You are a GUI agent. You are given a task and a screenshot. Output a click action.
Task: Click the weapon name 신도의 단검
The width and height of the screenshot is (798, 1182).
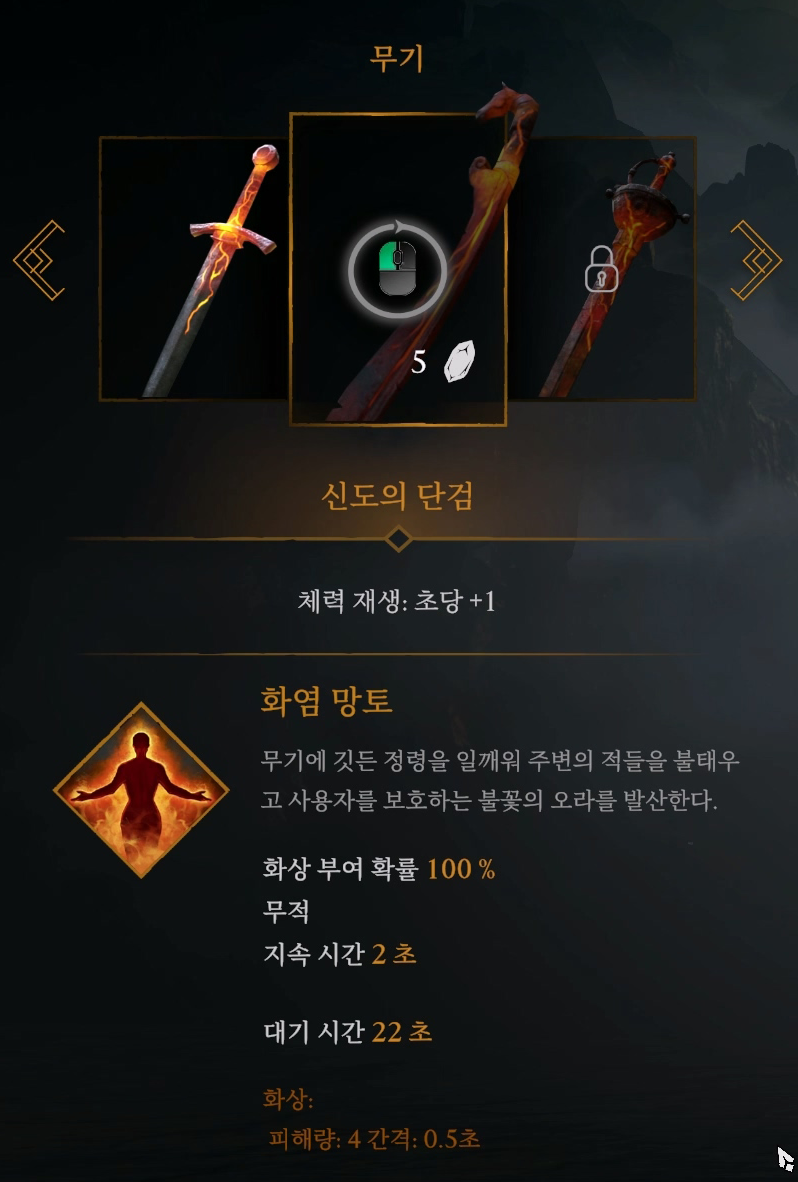pos(397,496)
